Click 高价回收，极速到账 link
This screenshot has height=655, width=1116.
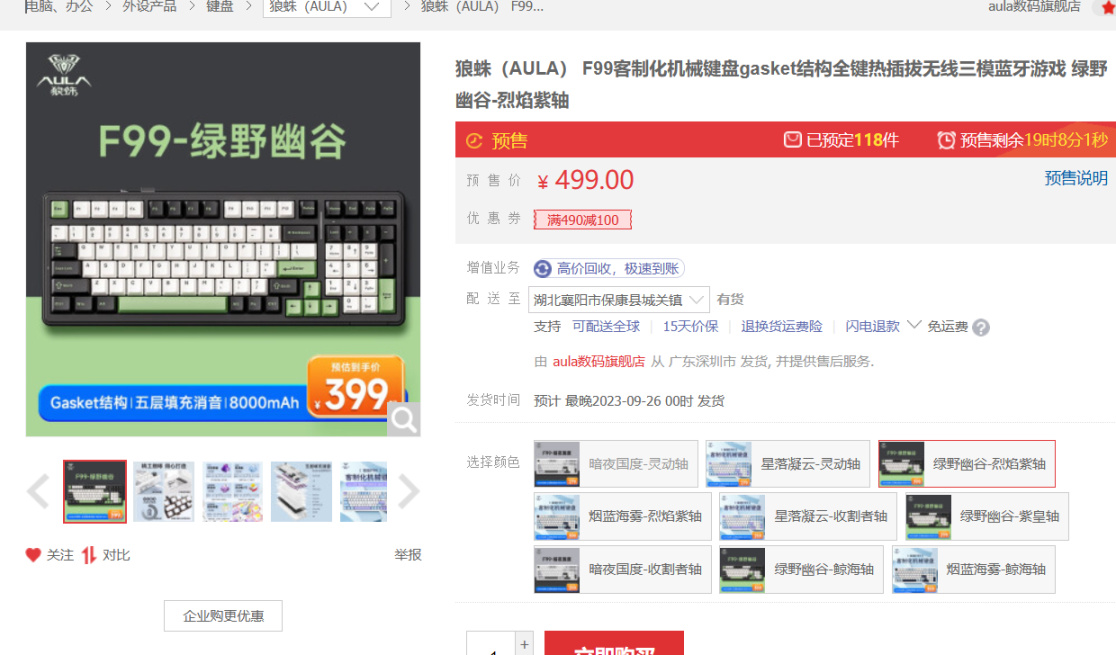(617, 268)
